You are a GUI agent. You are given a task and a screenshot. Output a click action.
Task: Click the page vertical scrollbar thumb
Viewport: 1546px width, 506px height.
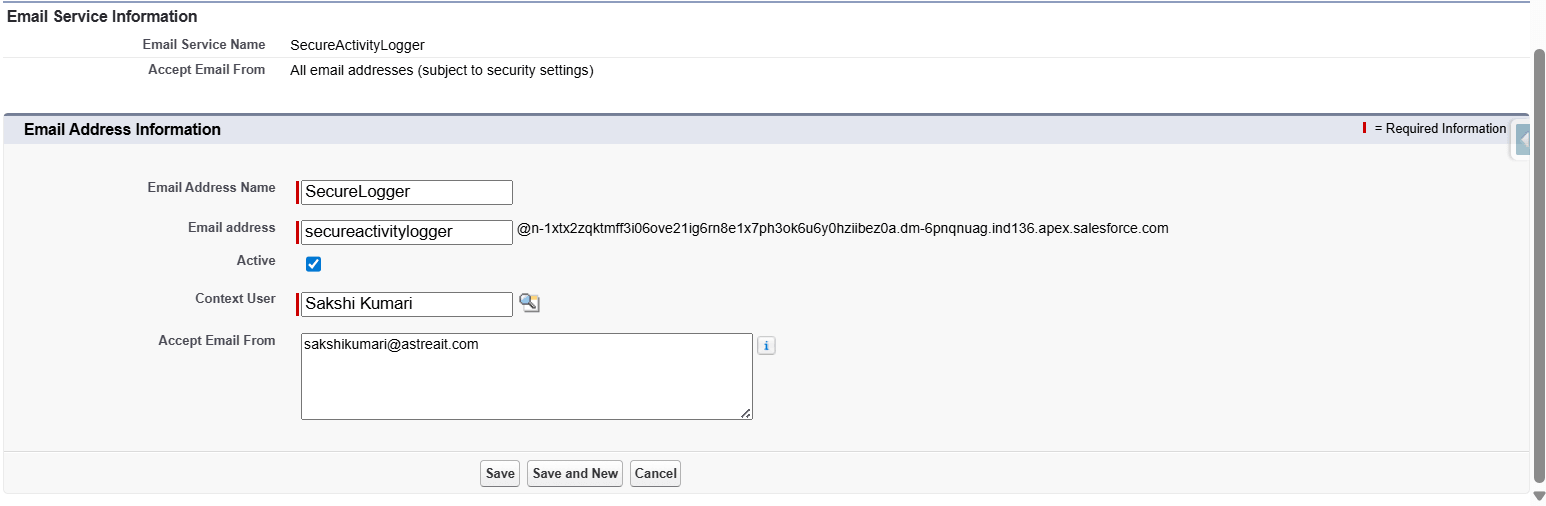1539,267
